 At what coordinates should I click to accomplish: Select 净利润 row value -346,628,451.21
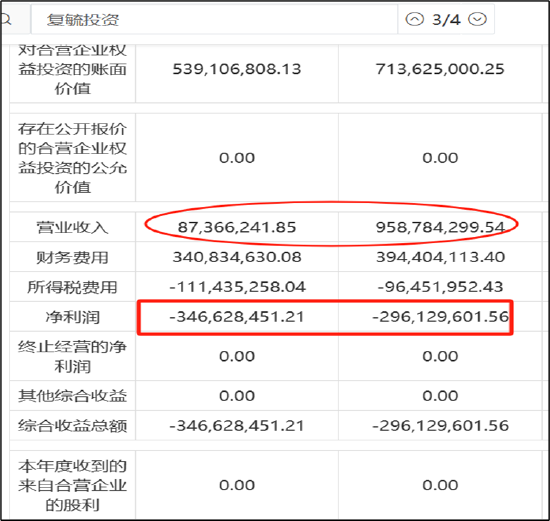(x=236, y=317)
